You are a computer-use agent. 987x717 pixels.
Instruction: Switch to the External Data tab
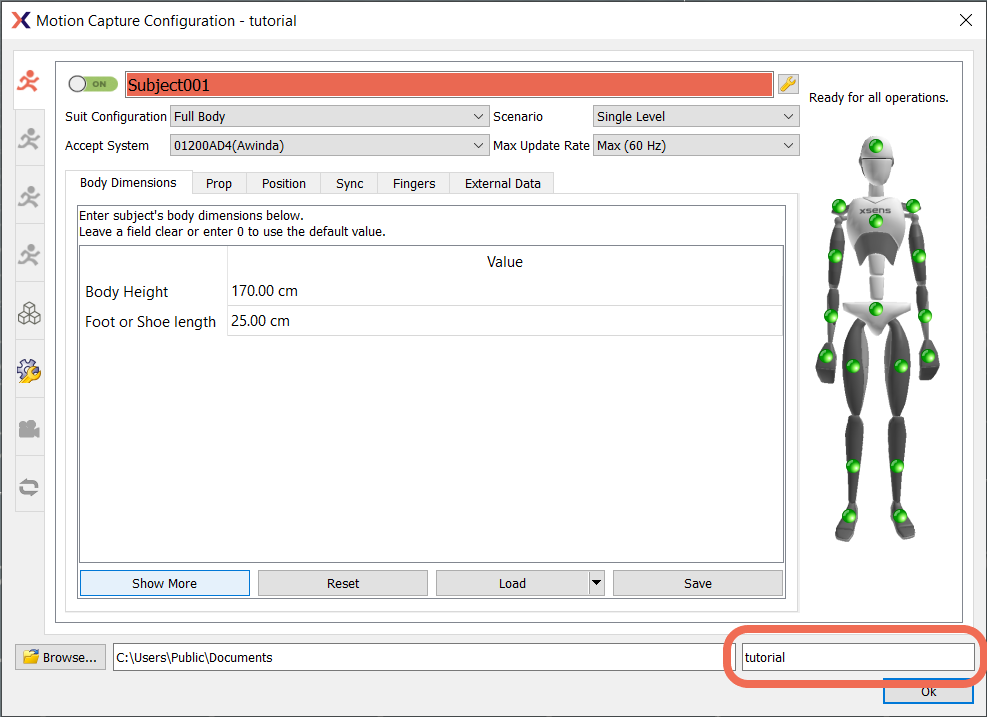point(502,183)
